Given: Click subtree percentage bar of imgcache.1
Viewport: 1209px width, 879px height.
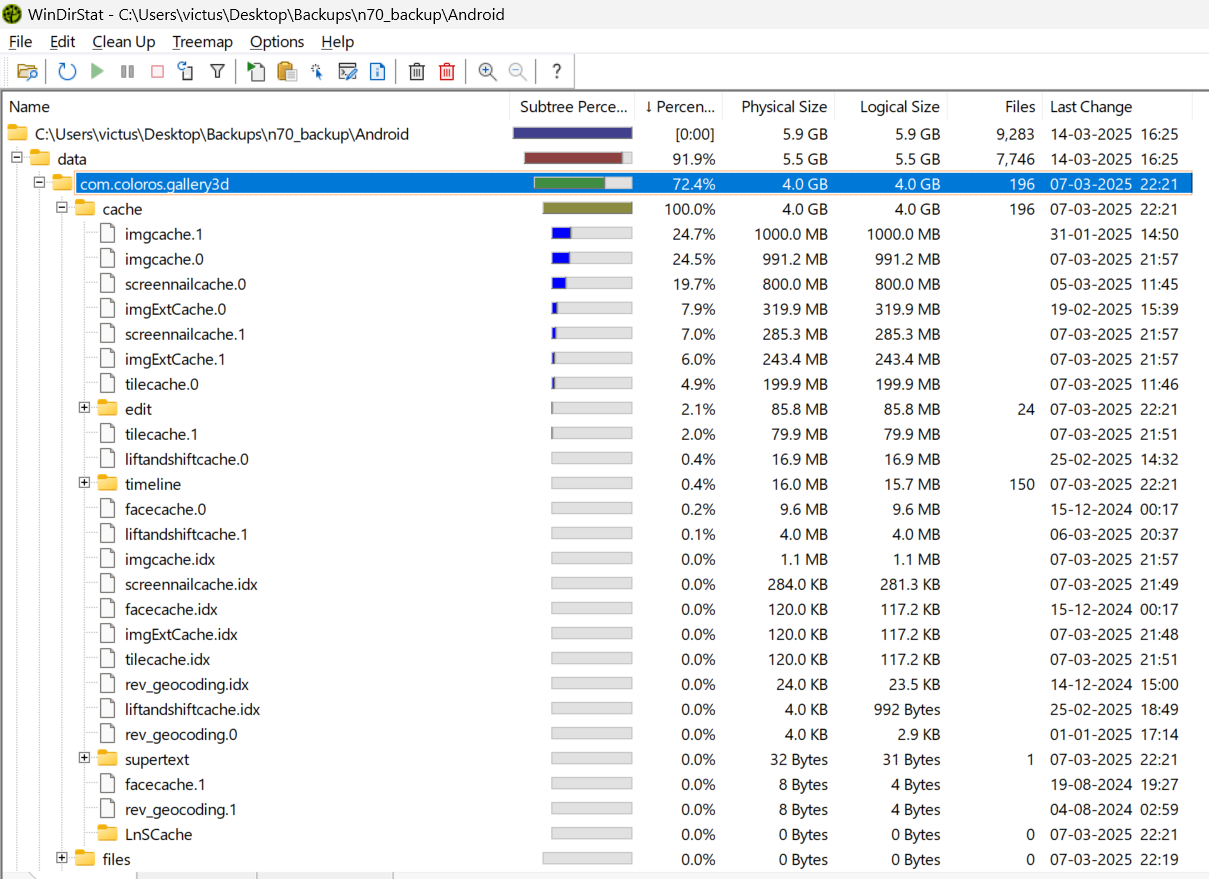Looking at the screenshot, I should [x=591, y=234].
